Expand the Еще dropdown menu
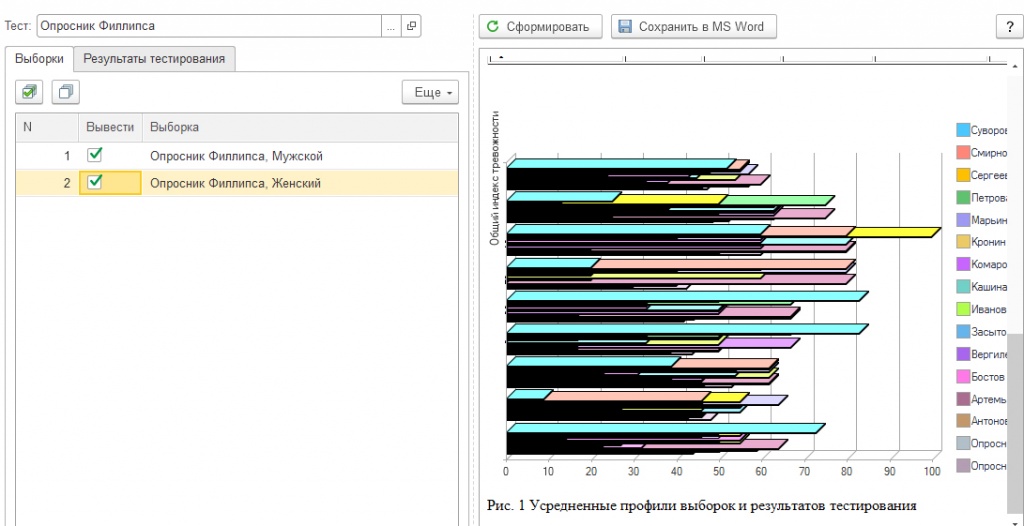The height and width of the screenshot is (526, 1024). tap(430, 93)
